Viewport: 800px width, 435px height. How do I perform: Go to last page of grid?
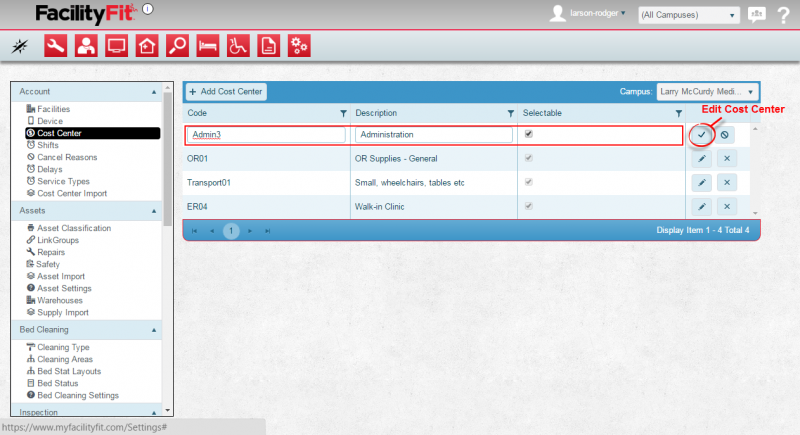[x=267, y=231]
